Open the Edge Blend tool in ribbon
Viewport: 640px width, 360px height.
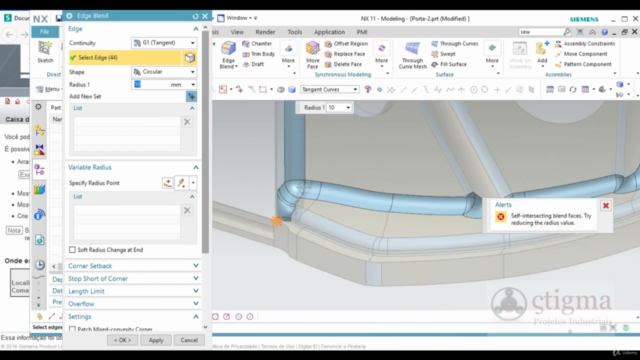[x=228, y=54]
